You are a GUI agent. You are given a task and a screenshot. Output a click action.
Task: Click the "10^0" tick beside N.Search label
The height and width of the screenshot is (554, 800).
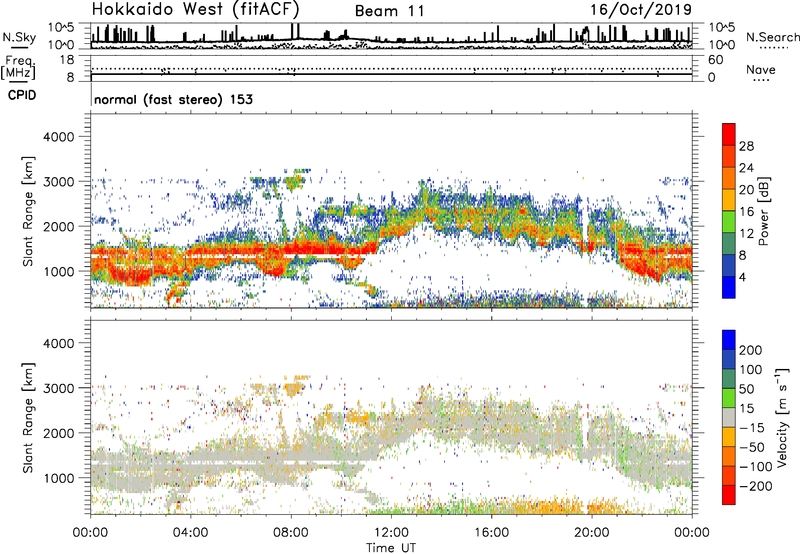(x=722, y=45)
